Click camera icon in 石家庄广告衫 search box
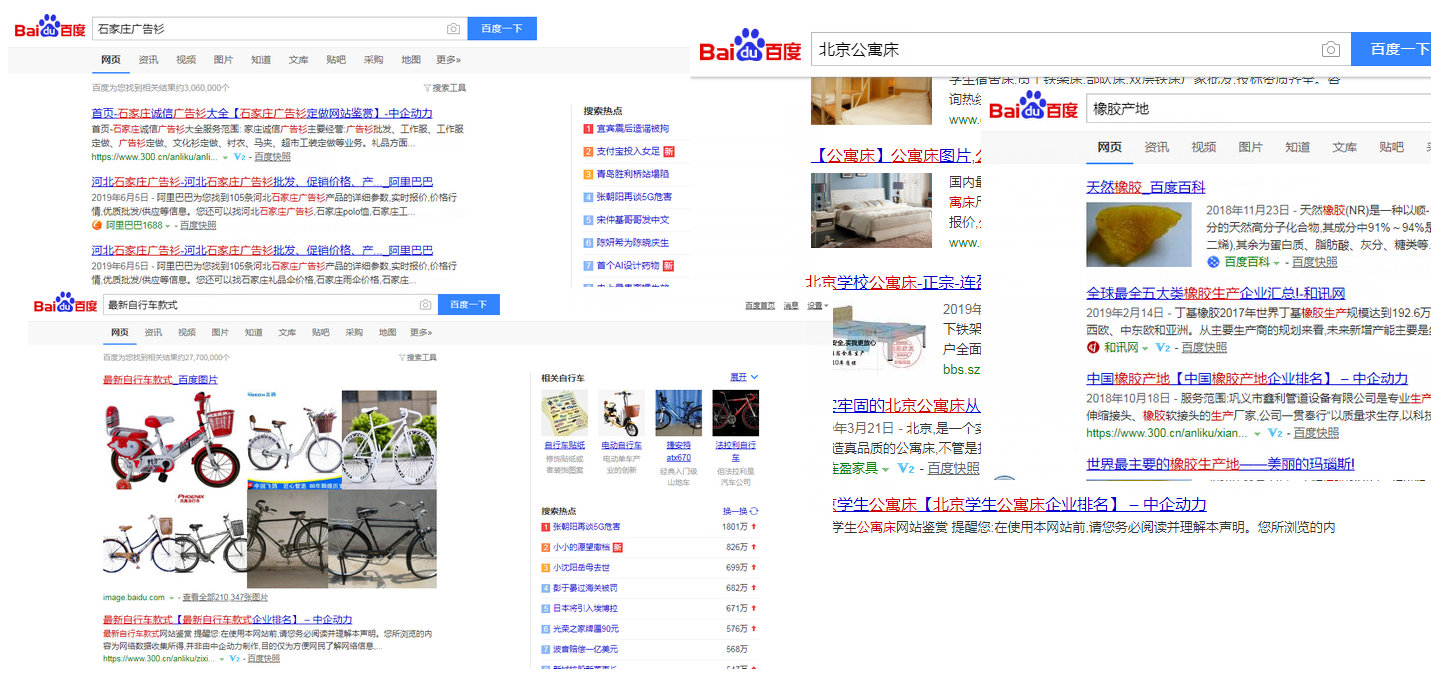This screenshot has height=676, width=1431. click(453, 29)
